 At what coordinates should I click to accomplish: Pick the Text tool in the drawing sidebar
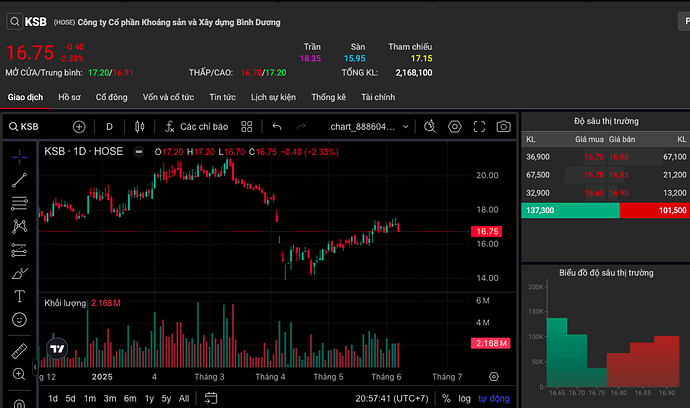pos(19,296)
